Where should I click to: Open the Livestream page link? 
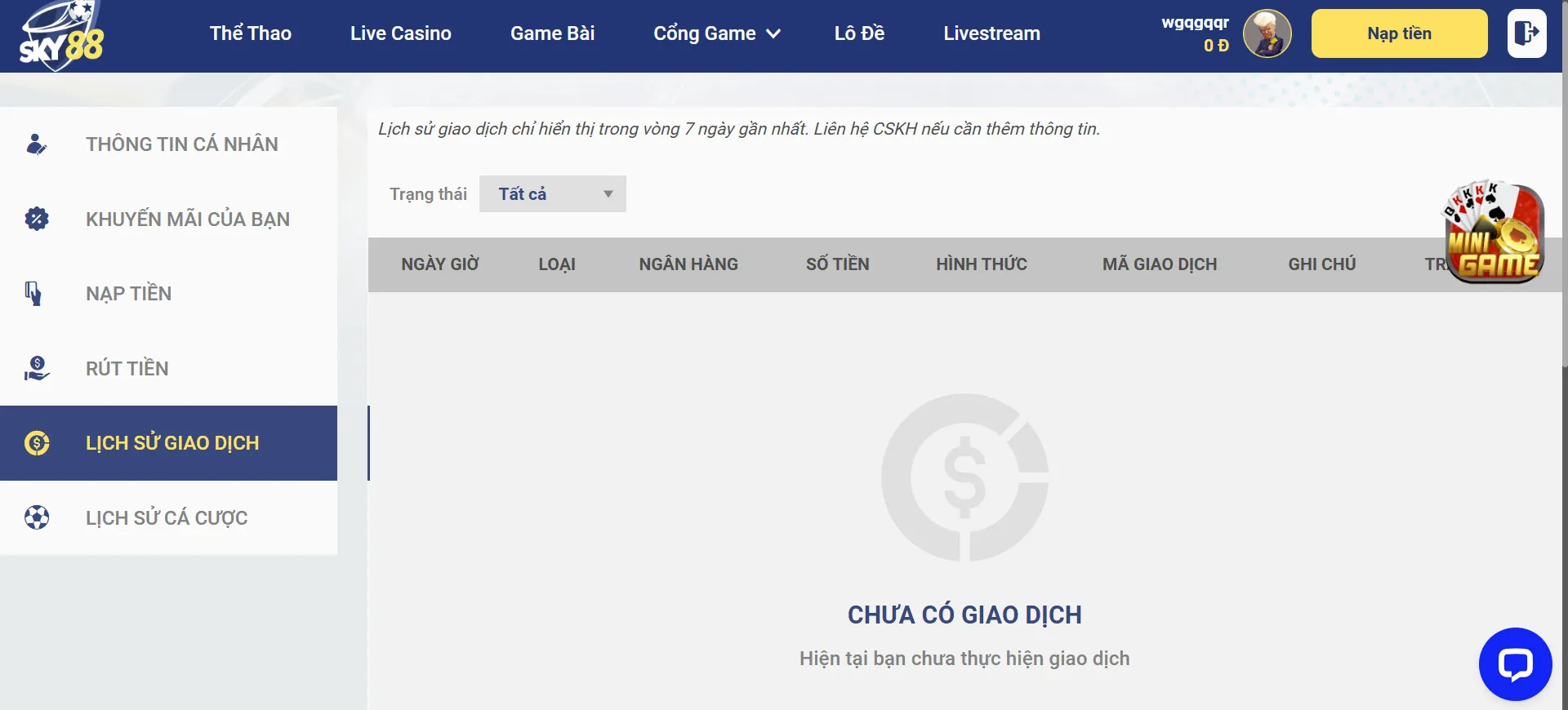(991, 33)
